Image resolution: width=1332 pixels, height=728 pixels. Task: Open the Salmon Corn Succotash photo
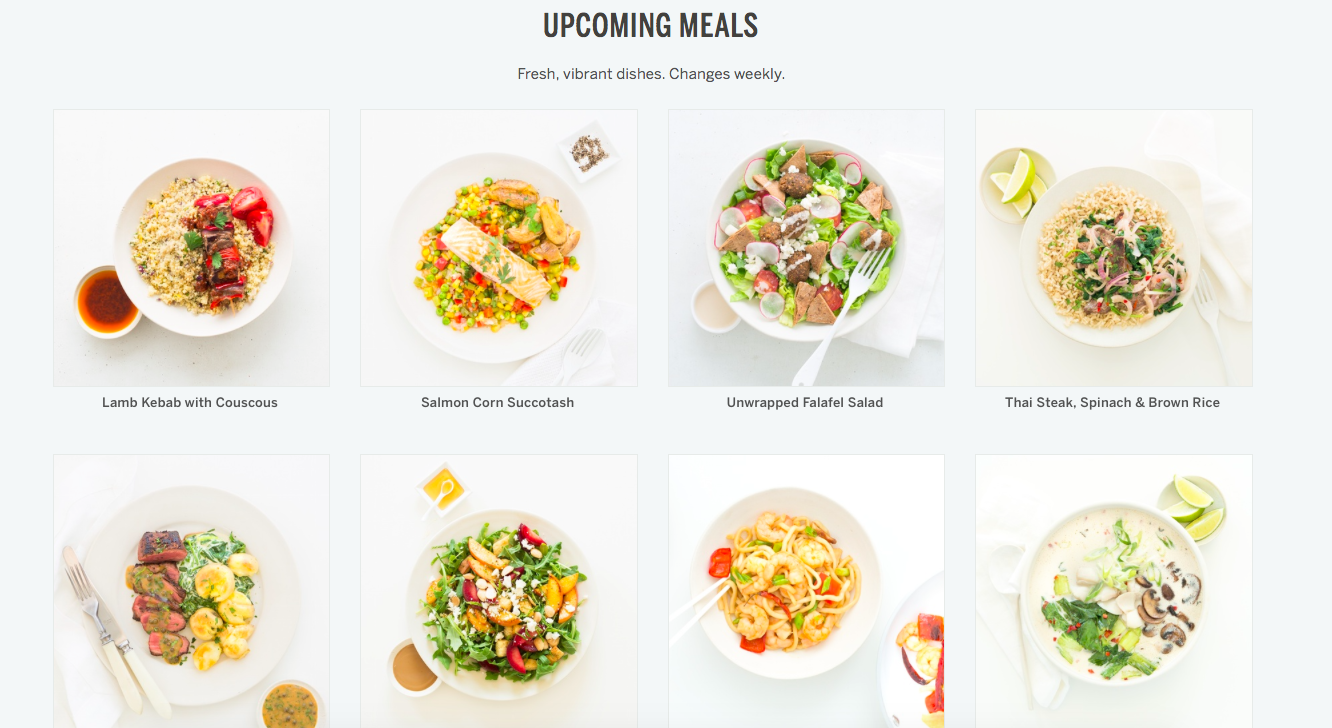coord(499,248)
